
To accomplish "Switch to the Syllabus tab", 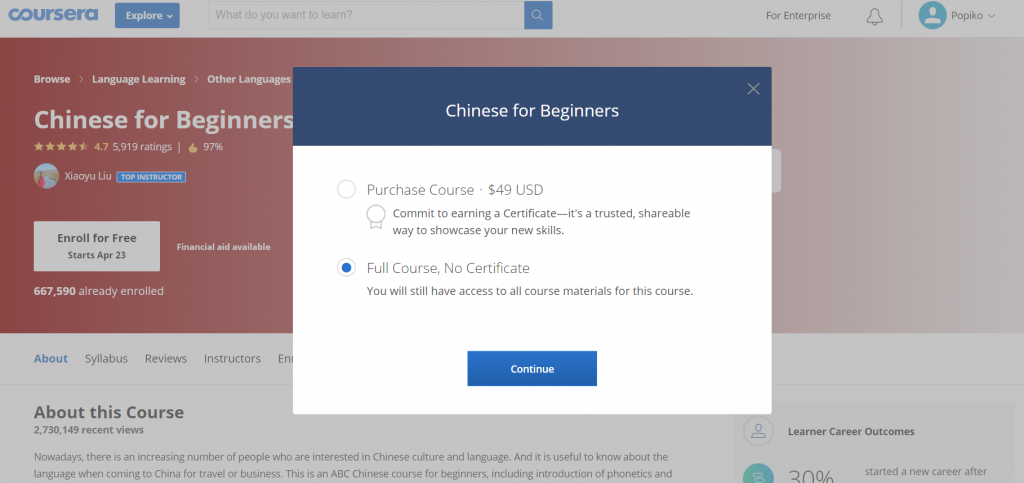I will [x=106, y=358].
